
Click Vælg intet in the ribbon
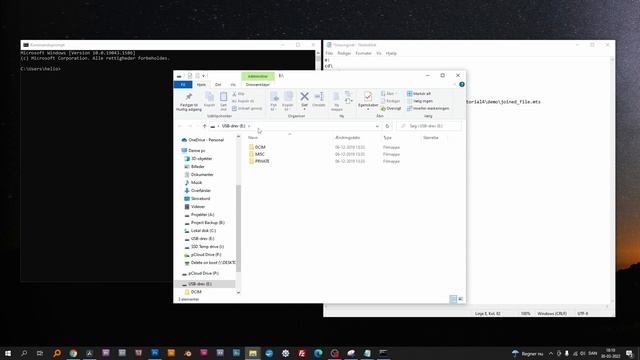coord(420,101)
